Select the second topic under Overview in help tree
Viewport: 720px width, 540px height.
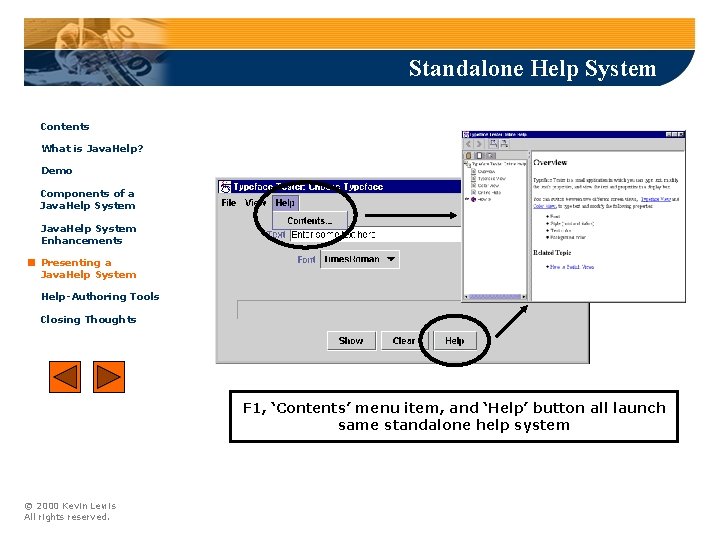tap(491, 178)
